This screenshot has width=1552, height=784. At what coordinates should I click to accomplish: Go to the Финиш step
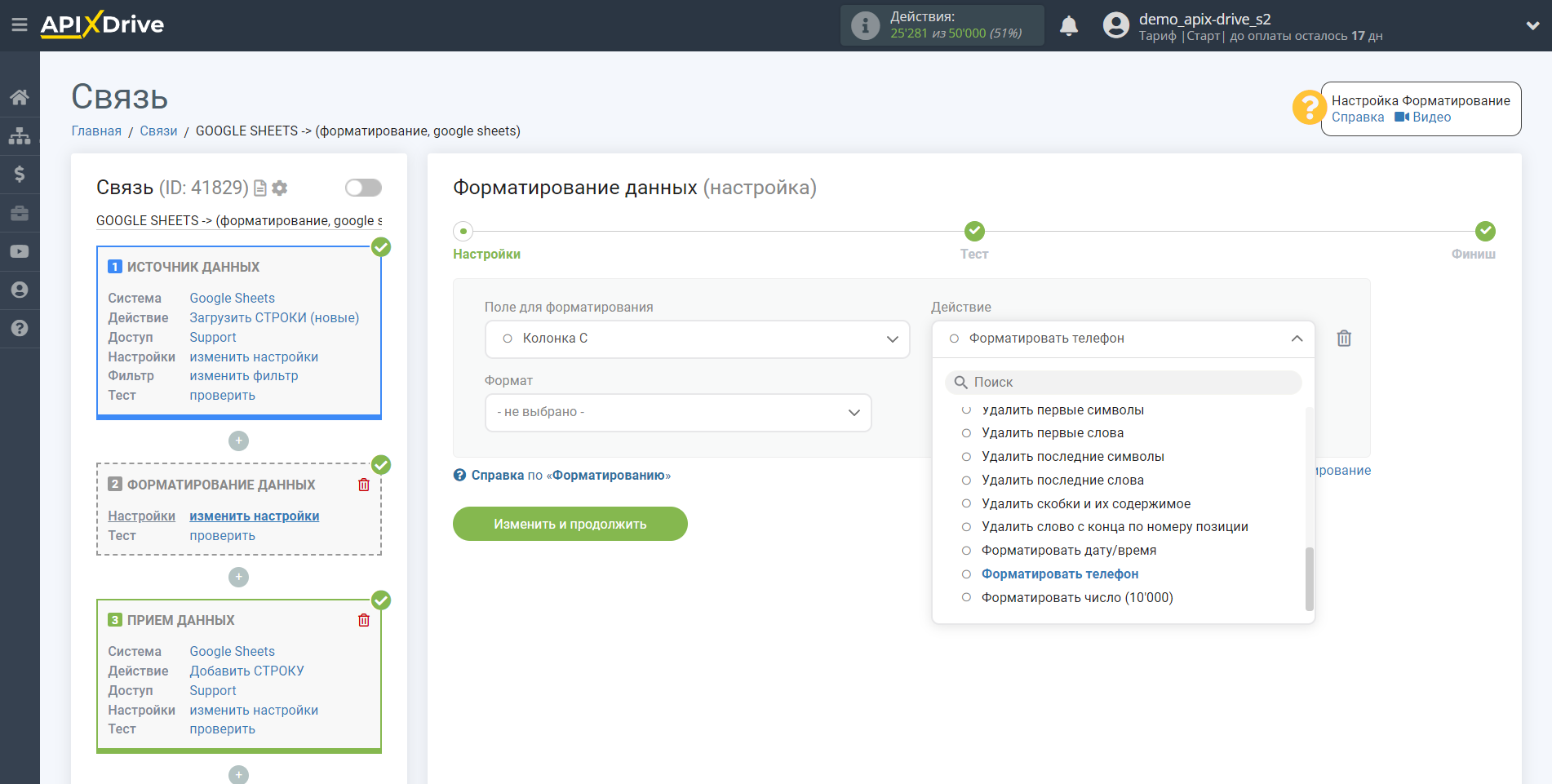click(1485, 232)
